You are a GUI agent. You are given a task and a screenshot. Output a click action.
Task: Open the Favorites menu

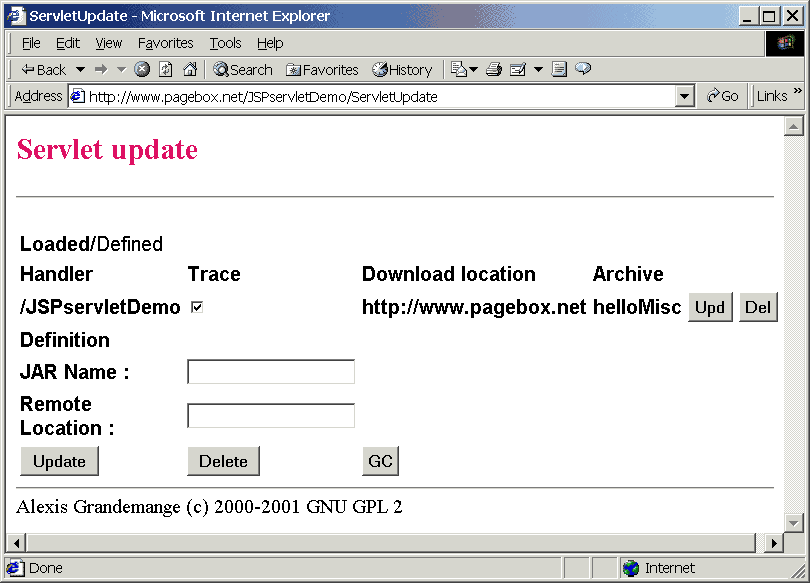(165, 43)
